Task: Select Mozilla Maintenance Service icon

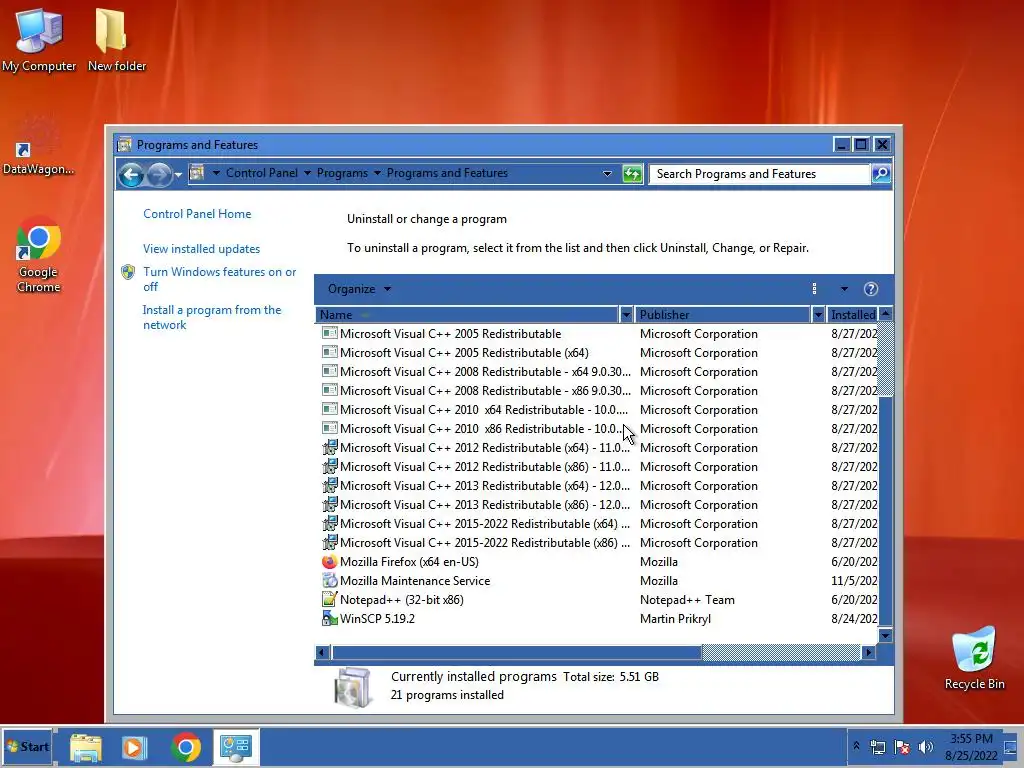Action: point(329,581)
